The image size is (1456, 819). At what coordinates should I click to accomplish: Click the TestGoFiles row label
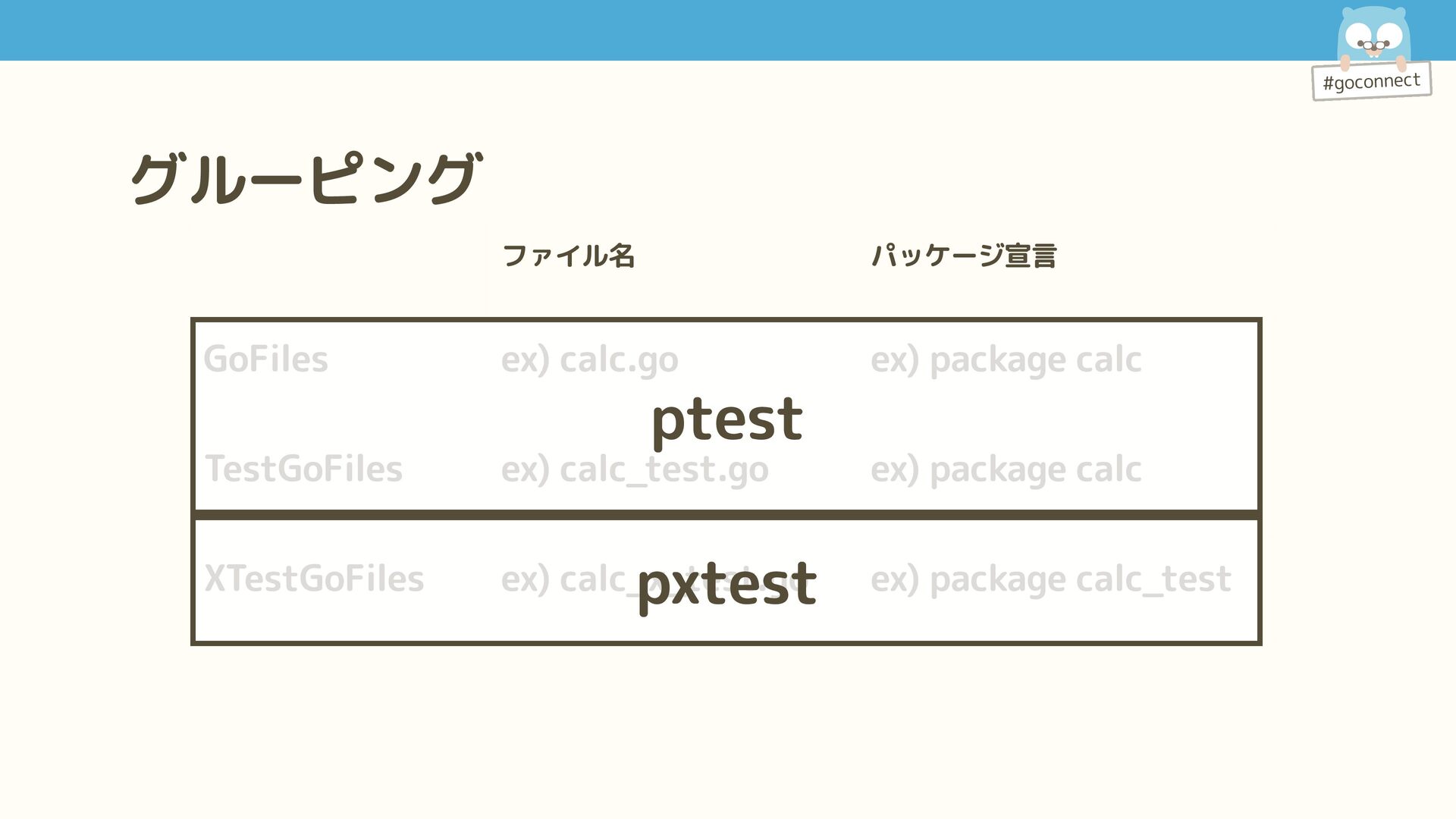pos(303,469)
